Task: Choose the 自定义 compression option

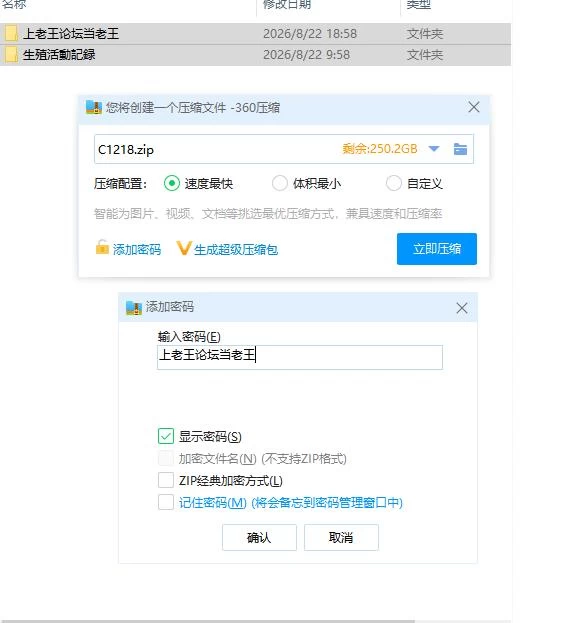Action: point(394,183)
